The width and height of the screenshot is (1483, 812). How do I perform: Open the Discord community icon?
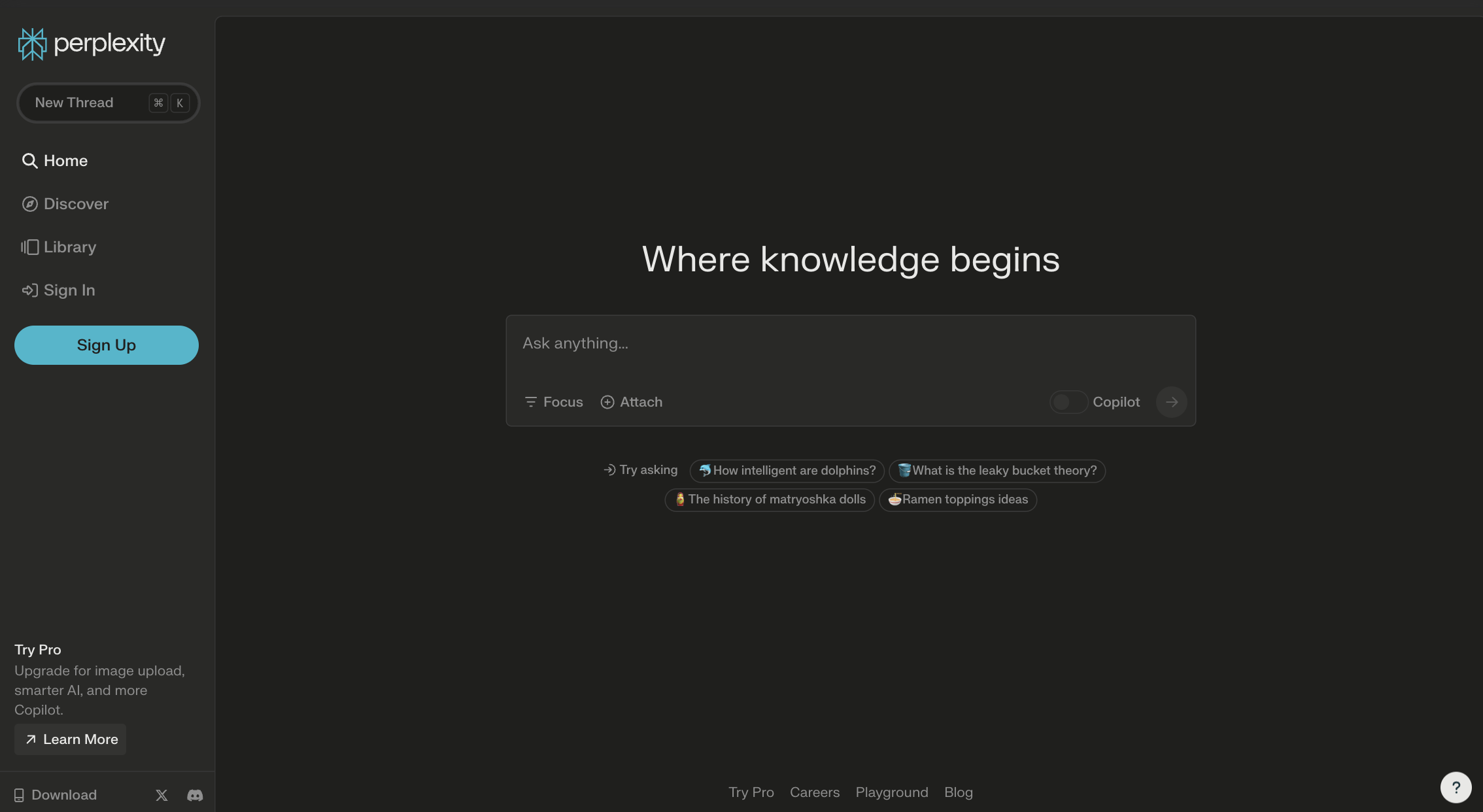(195, 795)
